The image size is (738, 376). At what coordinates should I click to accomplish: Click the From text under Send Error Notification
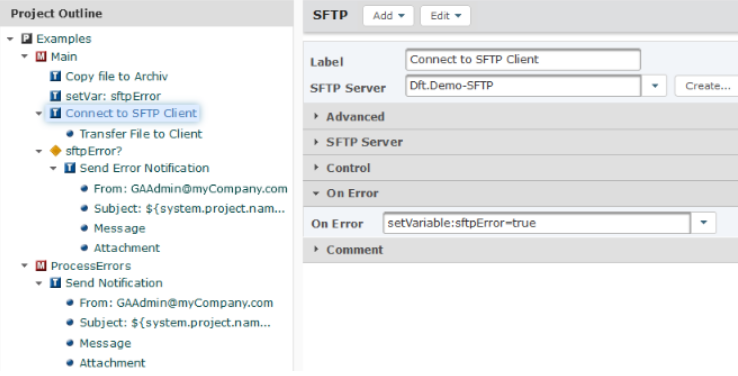point(191,189)
